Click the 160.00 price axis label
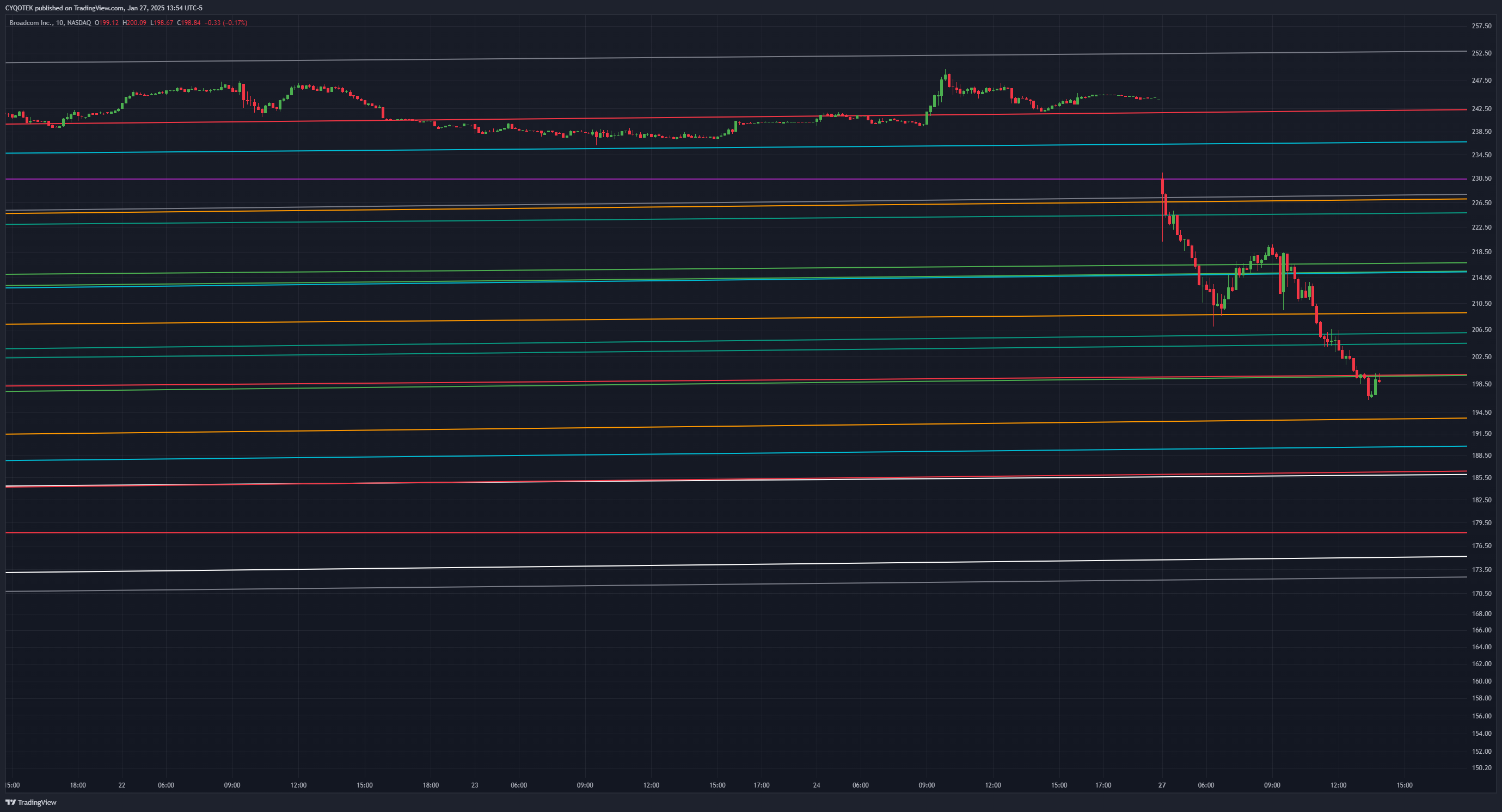This screenshot has width=1502, height=812. [1482, 681]
